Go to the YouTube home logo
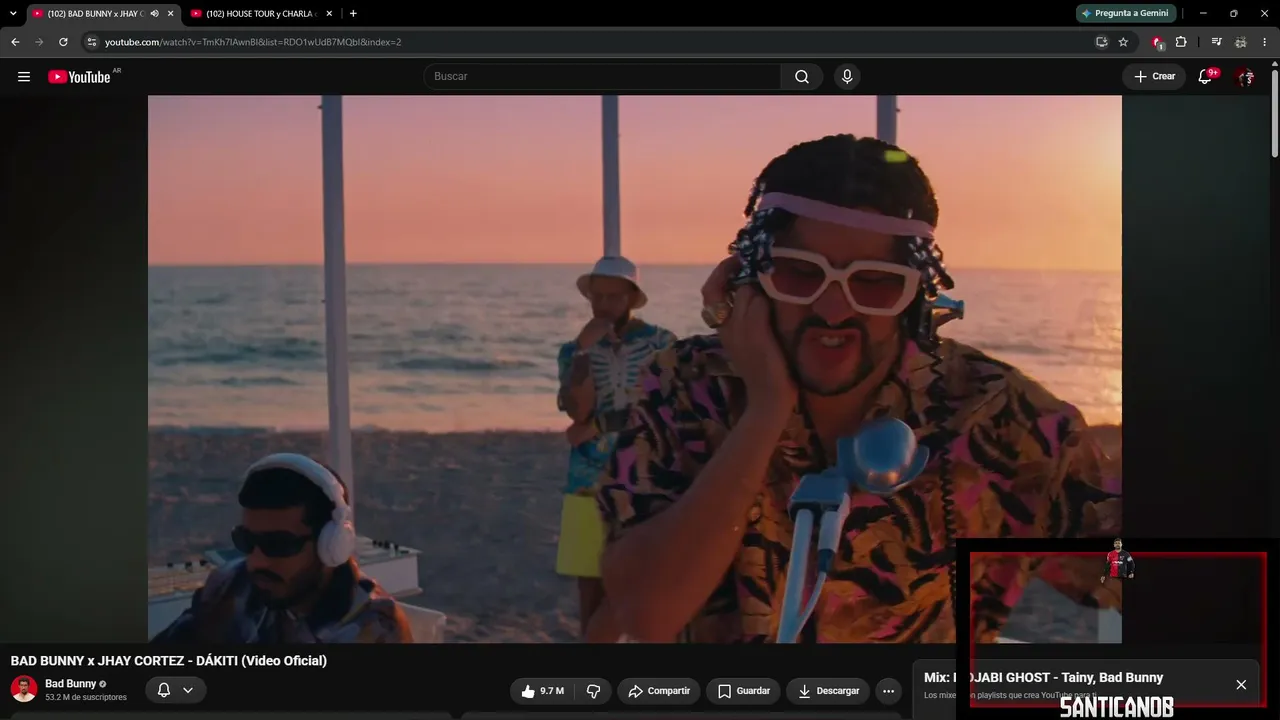The height and width of the screenshot is (720, 1280). (80, 77)
